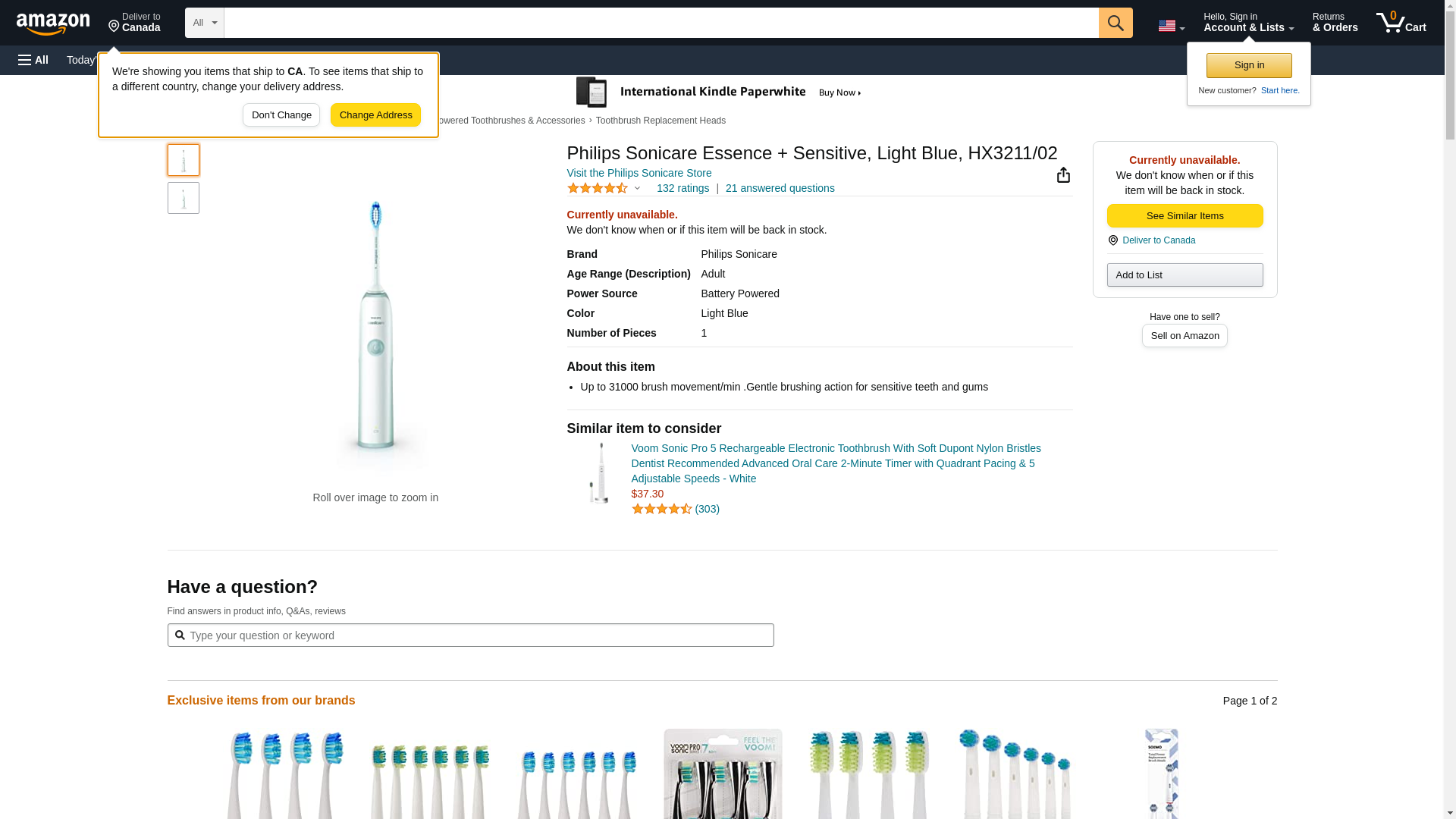Open the shopping cart
This screenshot has height=819, width=1456.
[x=1401, y=23]
